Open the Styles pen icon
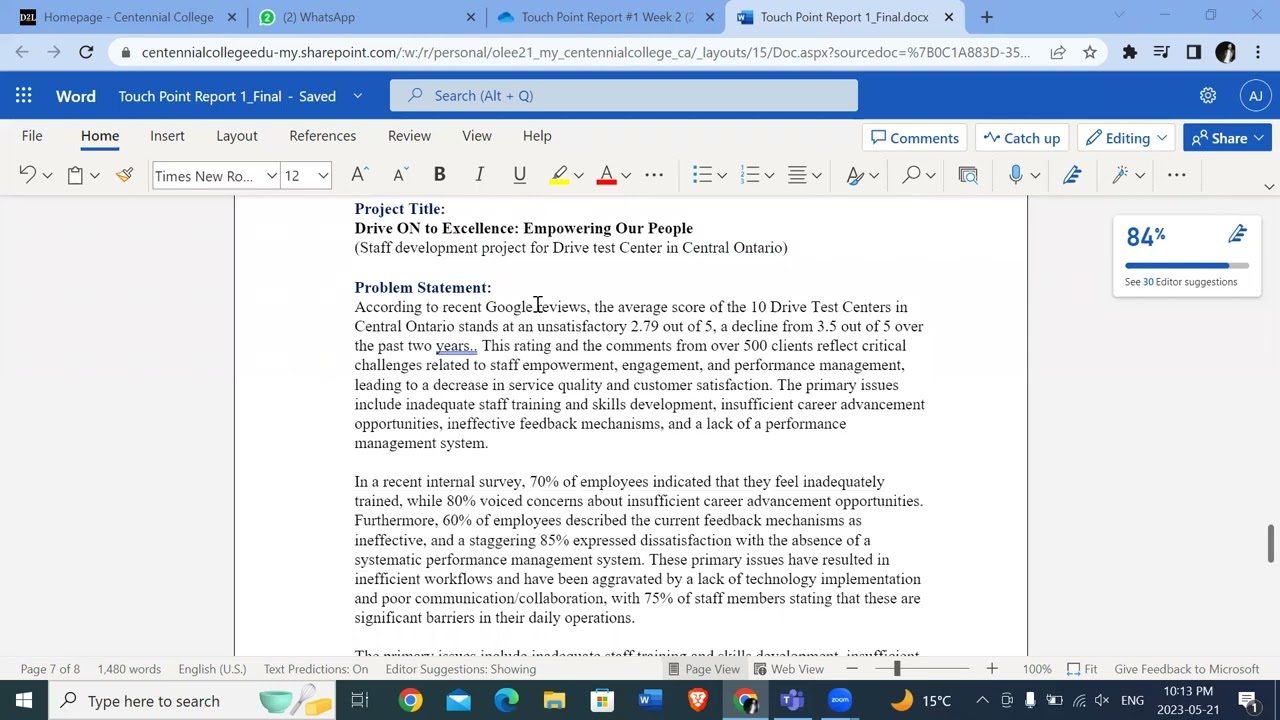The image size is (1280, 720). [855, 175]
